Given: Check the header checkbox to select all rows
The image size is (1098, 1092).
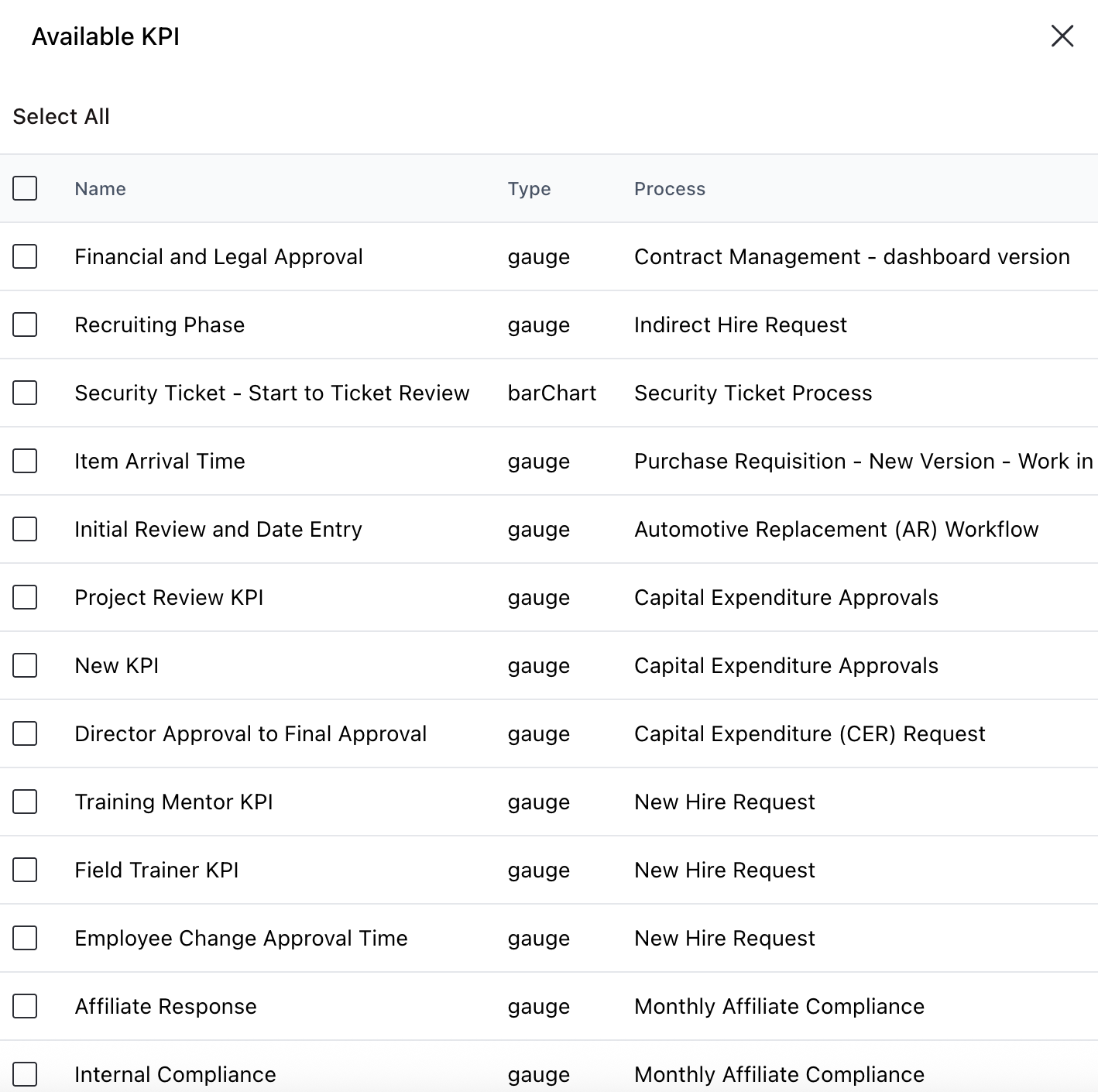Looking at the screenshot, I should [x=24, y=188].
